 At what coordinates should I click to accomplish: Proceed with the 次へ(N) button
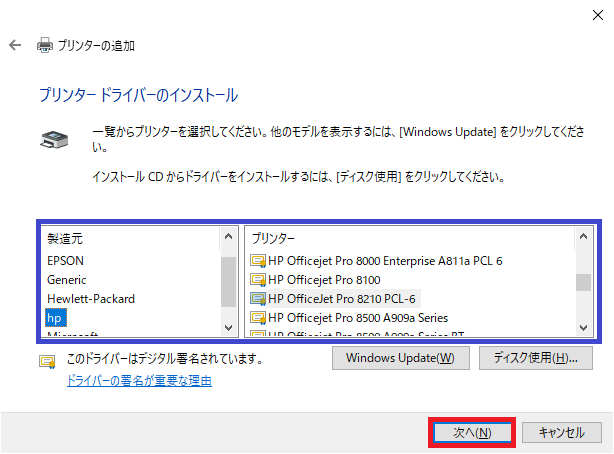[472, 432]
